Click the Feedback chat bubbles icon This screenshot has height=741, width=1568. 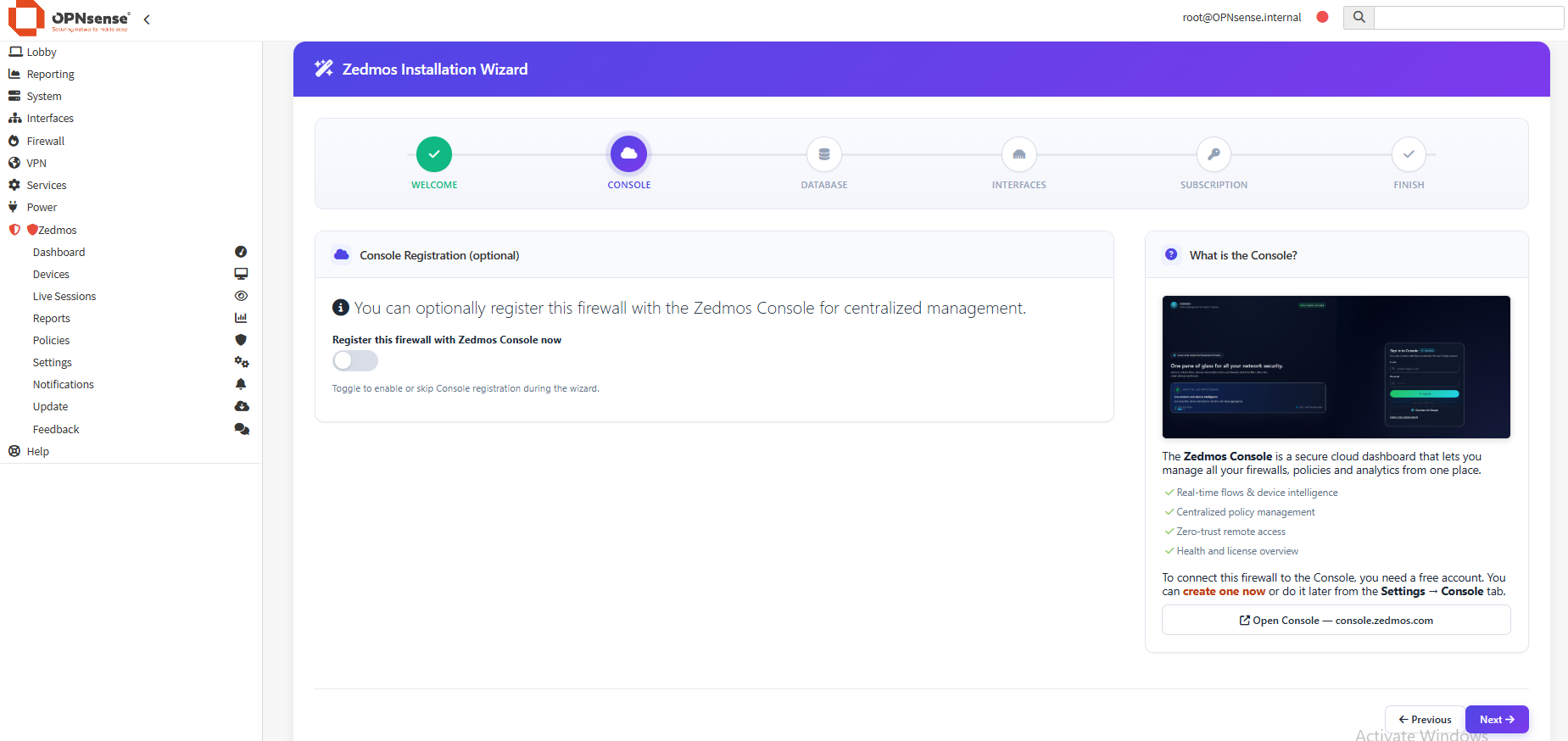tap(242, 429)
